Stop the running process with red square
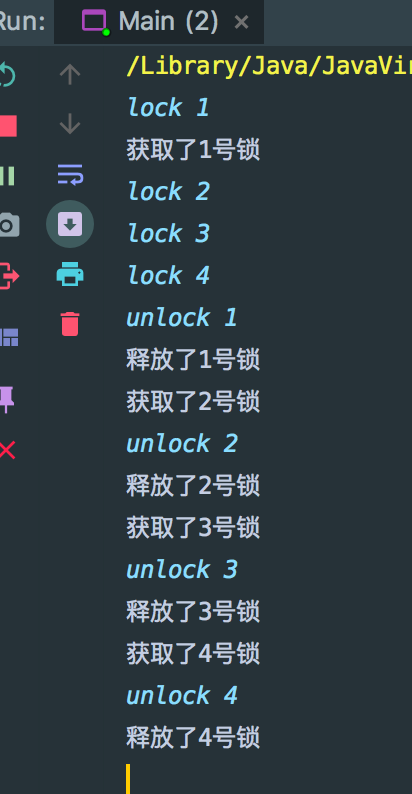 click(8, 126)
